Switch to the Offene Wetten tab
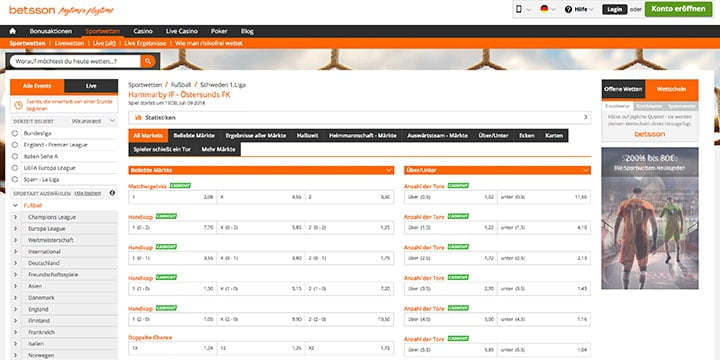The width and height of the screenshot is (720, 360). (x=623, y=89)
